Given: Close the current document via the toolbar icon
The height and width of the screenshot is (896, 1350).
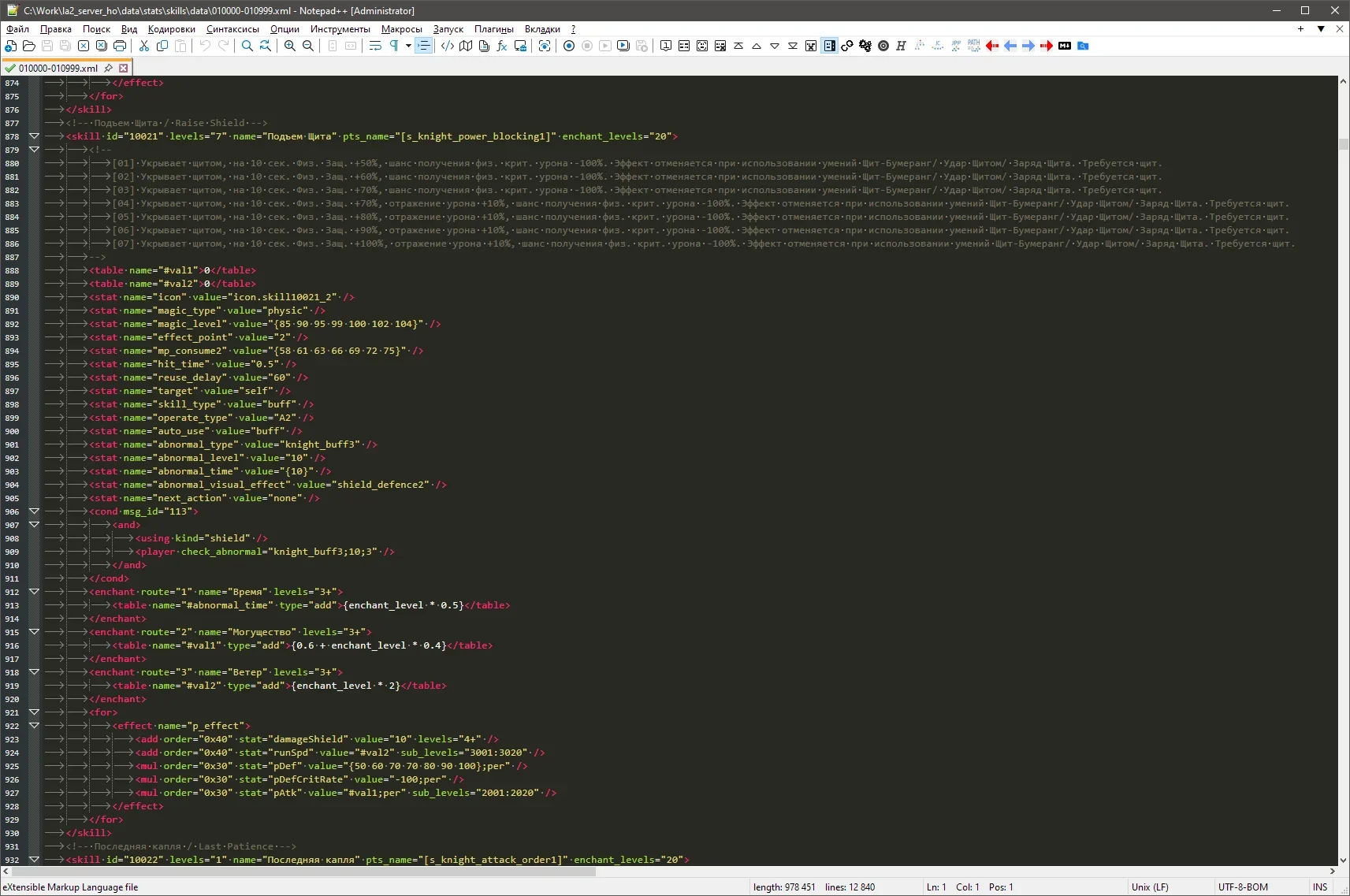Looking at the screenshot, I should coord(84,46).
